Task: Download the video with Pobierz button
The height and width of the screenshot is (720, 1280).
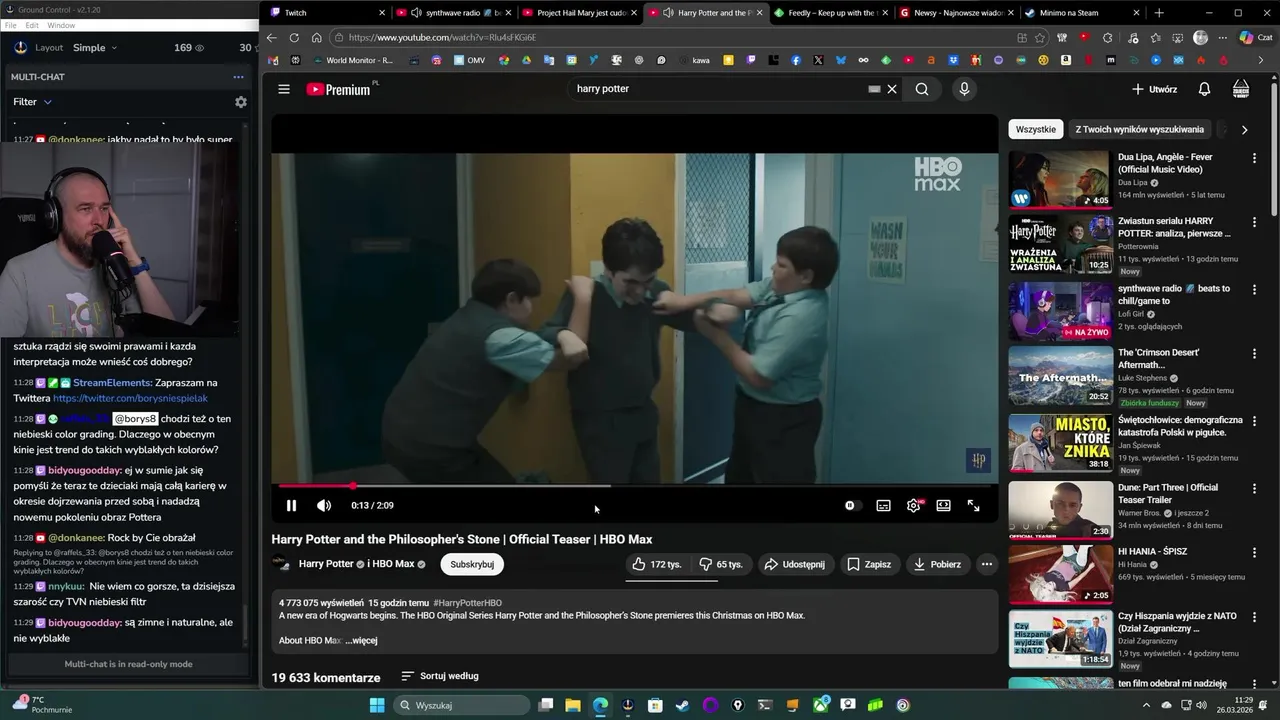Action: pyautogui.click(x=937, y=564)
